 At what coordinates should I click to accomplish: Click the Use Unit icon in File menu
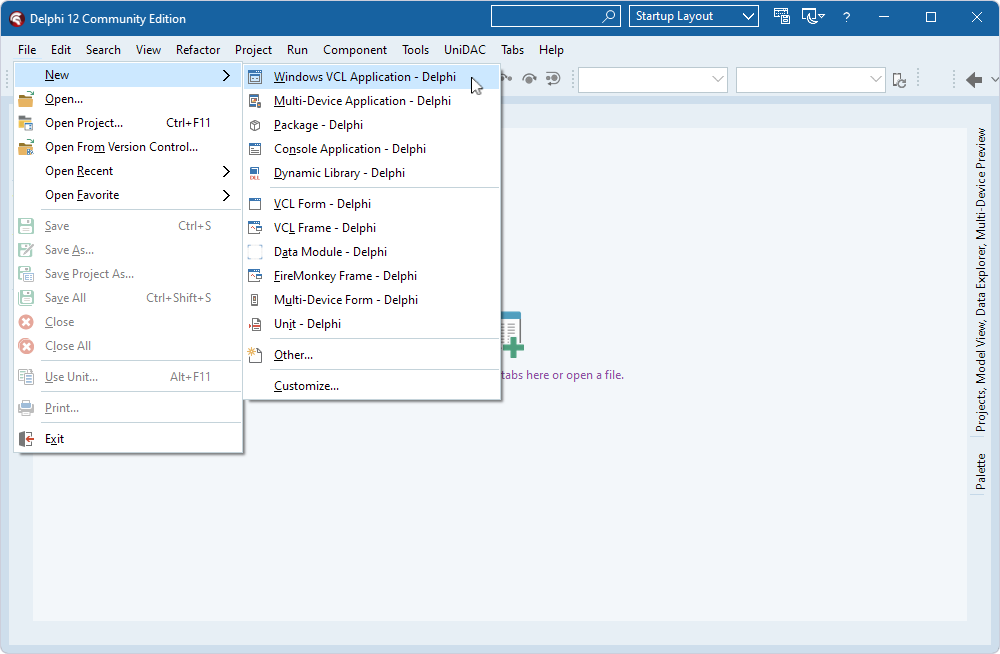26,376
